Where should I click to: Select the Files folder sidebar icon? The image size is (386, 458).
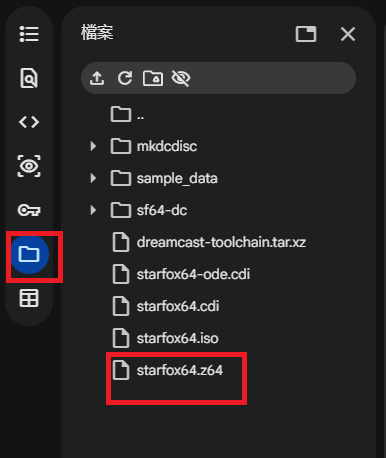(29, 254)
